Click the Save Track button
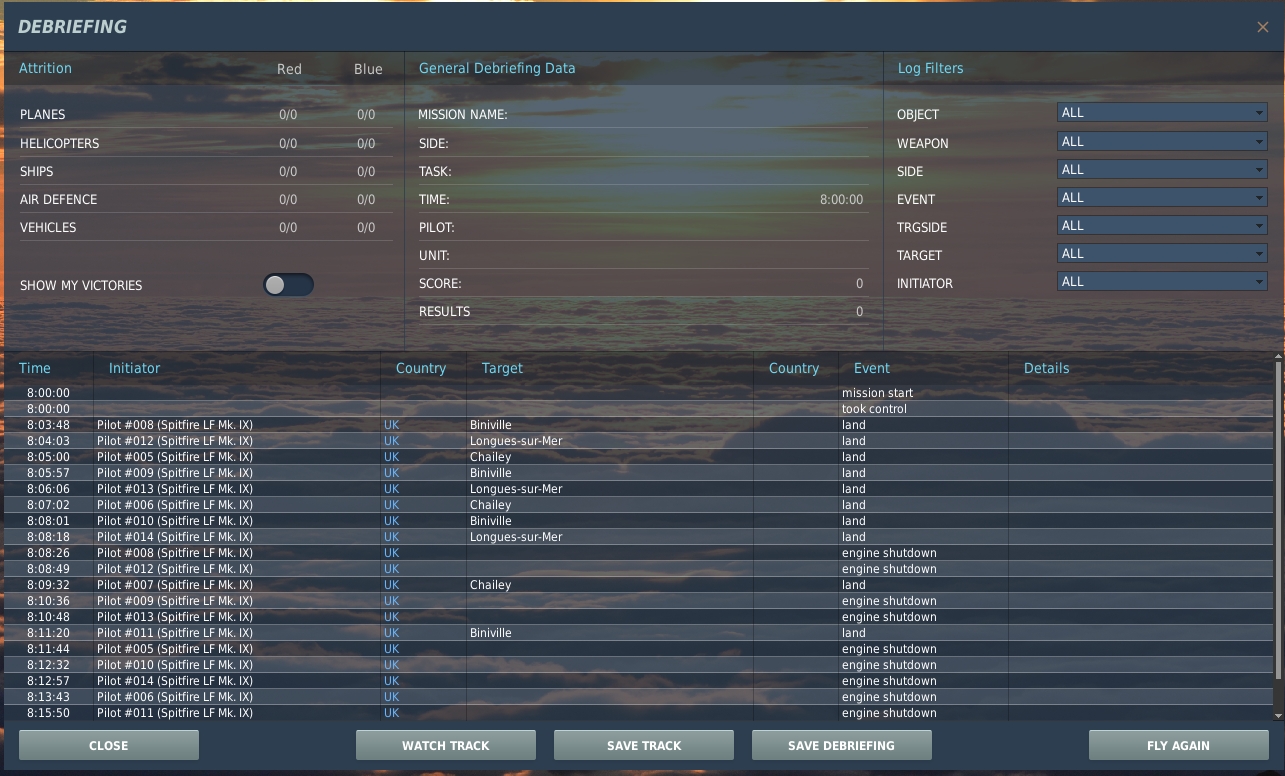Image resolution: width=1285 pixels, height=776 pixels. [644, 745]
